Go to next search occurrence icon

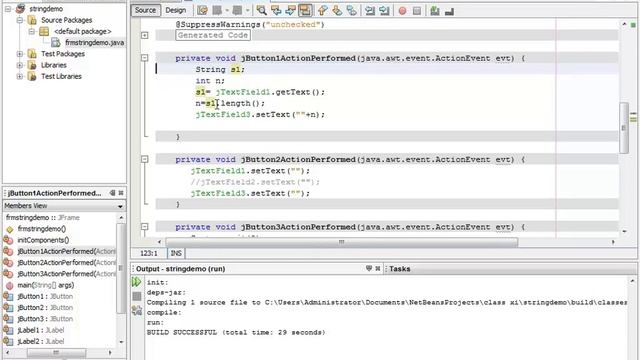(x=291, y=11)
